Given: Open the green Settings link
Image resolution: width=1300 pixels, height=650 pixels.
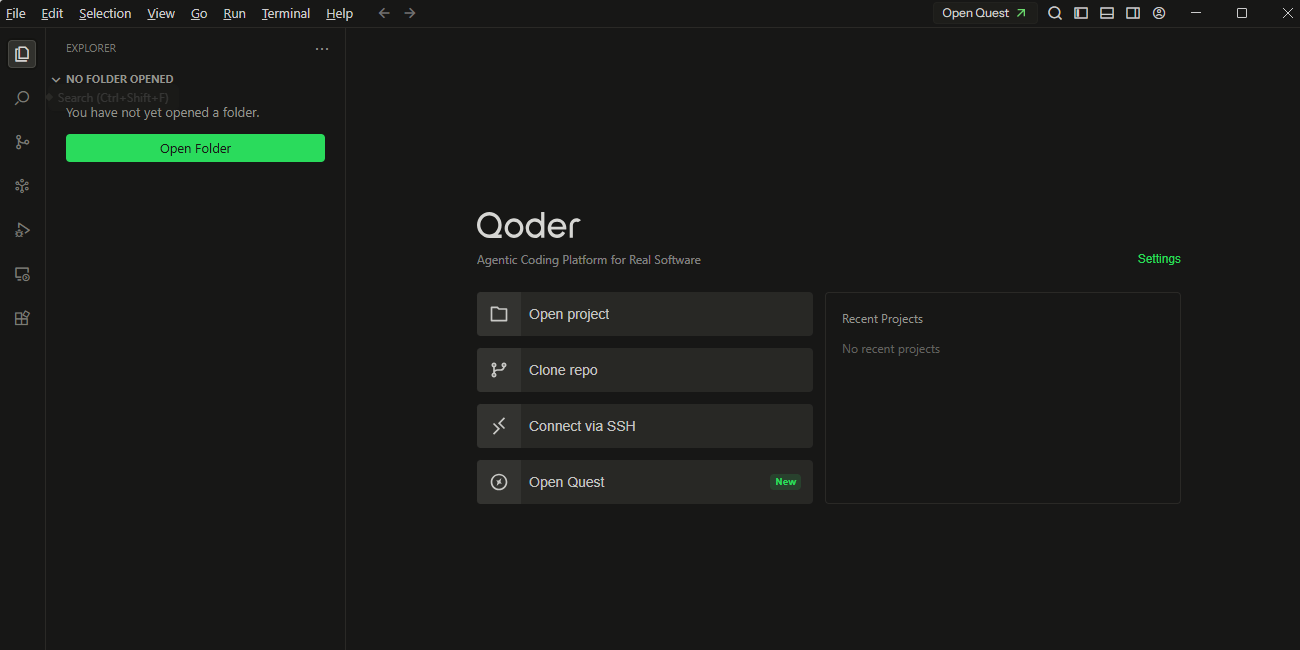Looking at the screenshot, I should point(1159,259).
